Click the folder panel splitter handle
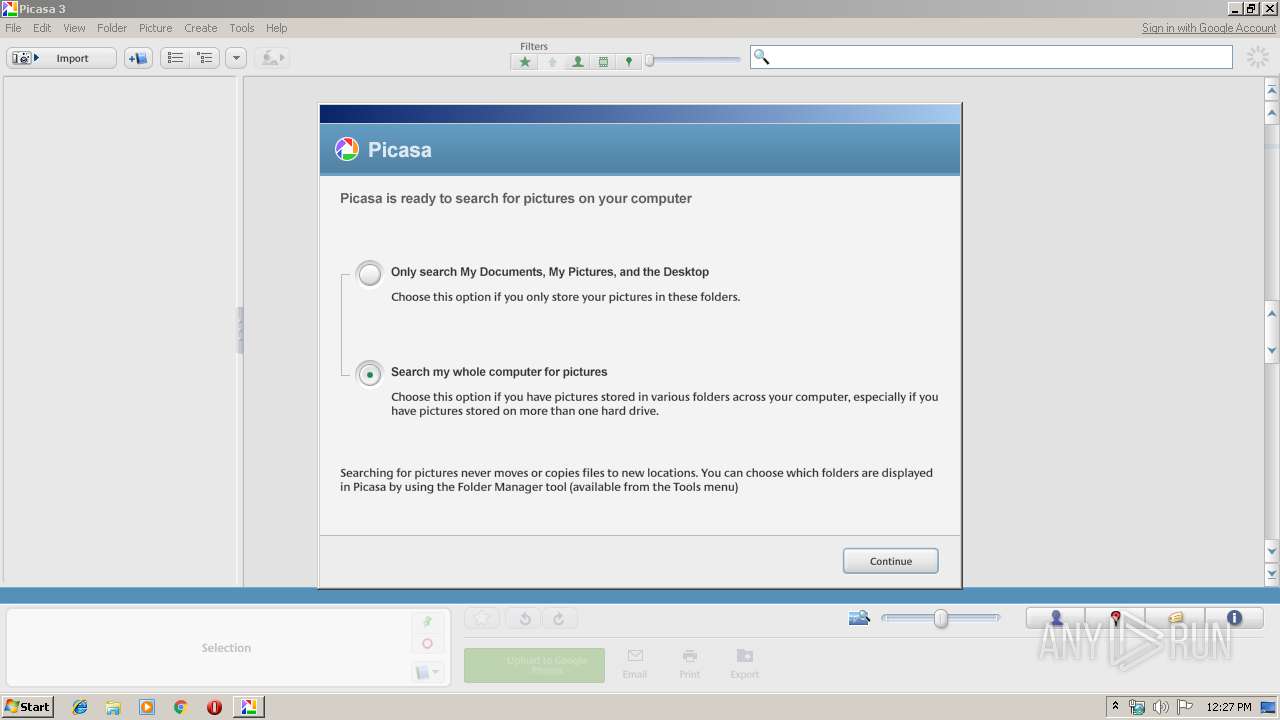 click(240, 330)
